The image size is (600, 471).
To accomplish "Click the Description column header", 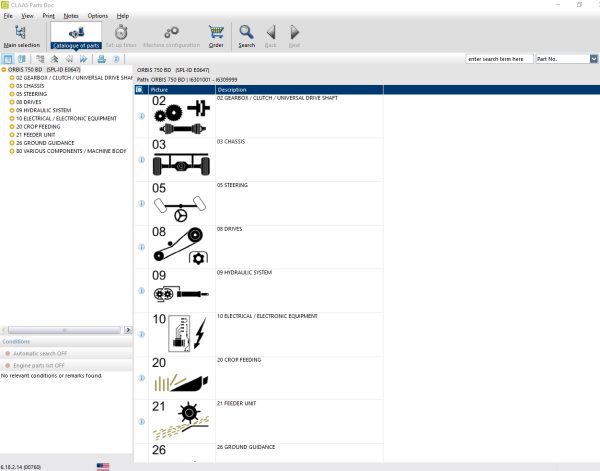I will [299, 90].
